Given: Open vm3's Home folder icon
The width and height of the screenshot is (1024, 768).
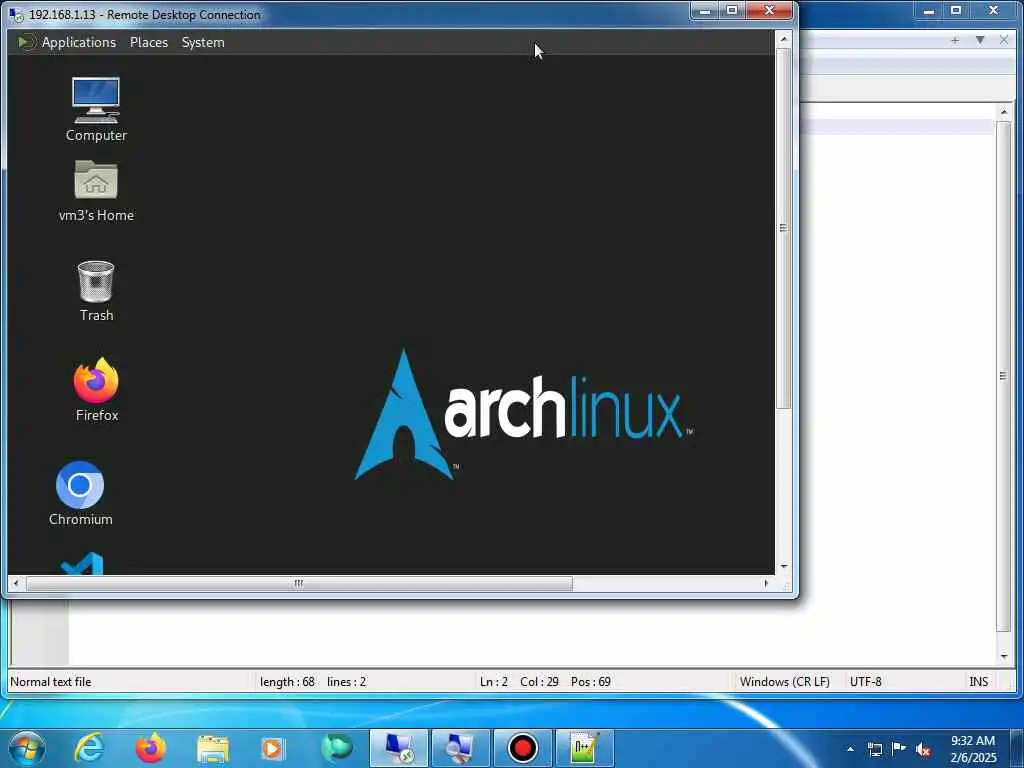Looking at the screenshot, I should pos(96,191).
